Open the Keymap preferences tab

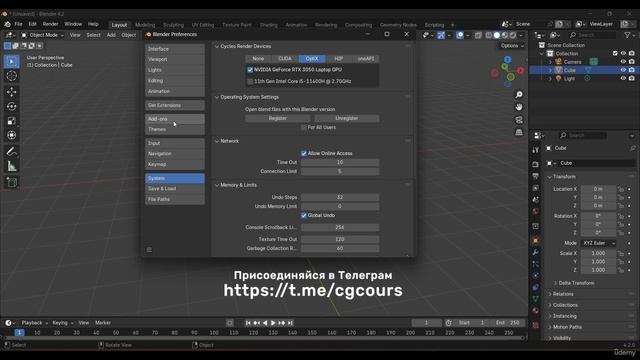point(175,164)
